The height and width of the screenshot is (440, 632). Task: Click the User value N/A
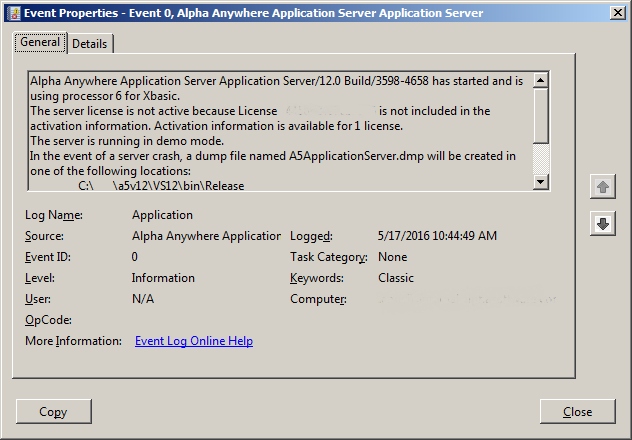point(143,299)
